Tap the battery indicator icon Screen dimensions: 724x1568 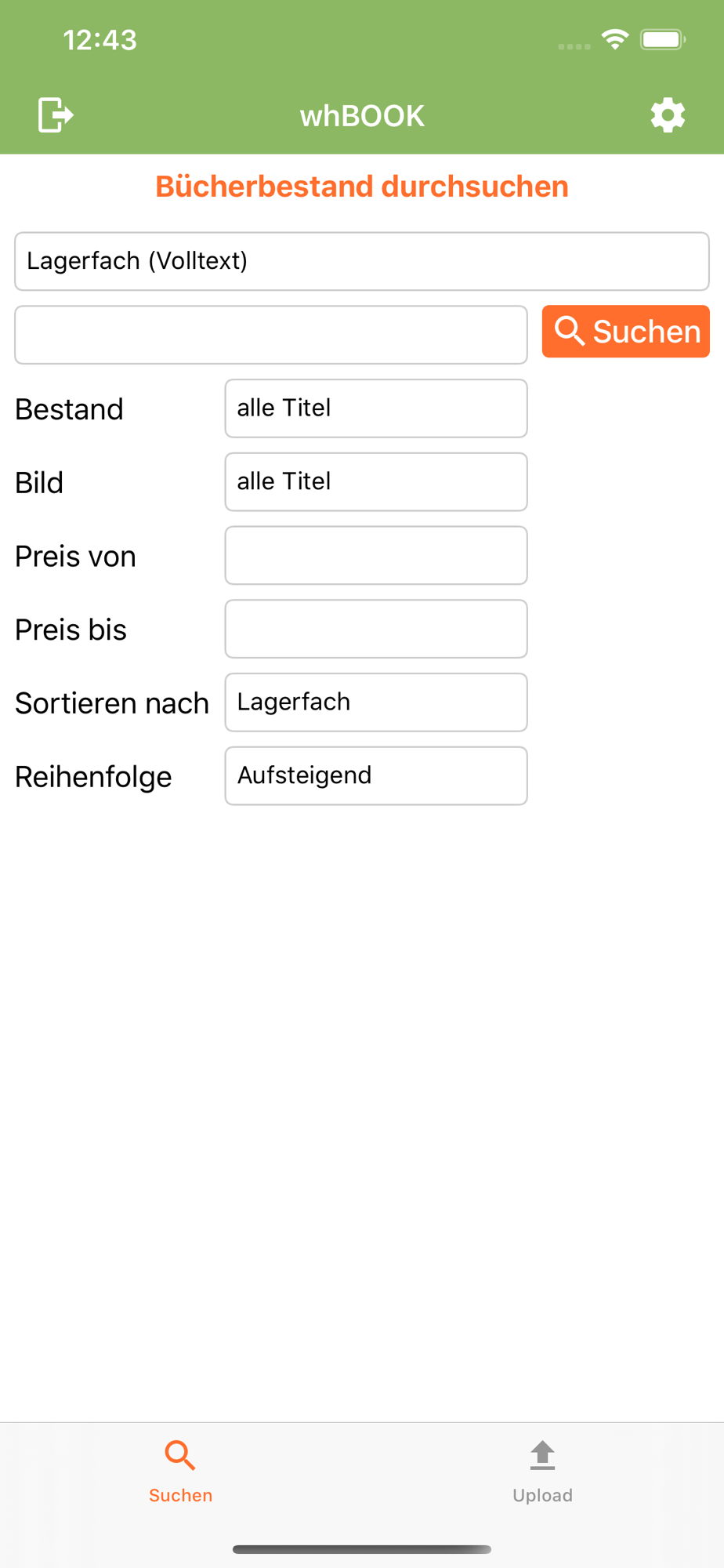click(x=663, y=39)
